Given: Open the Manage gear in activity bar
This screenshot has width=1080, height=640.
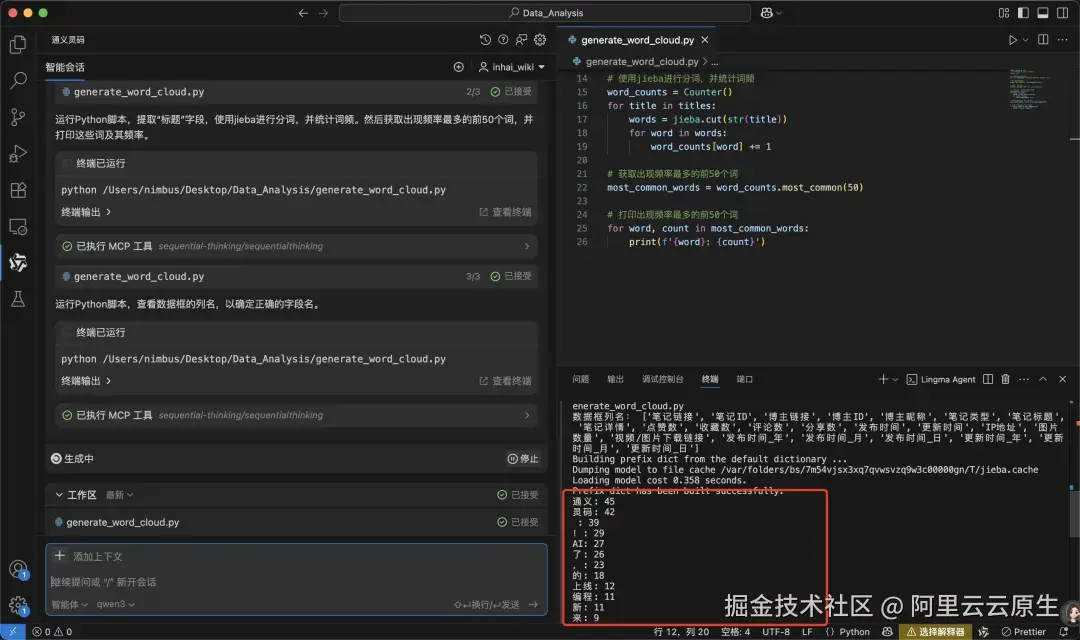Looking at the screenshot, I should pos(18,606).
